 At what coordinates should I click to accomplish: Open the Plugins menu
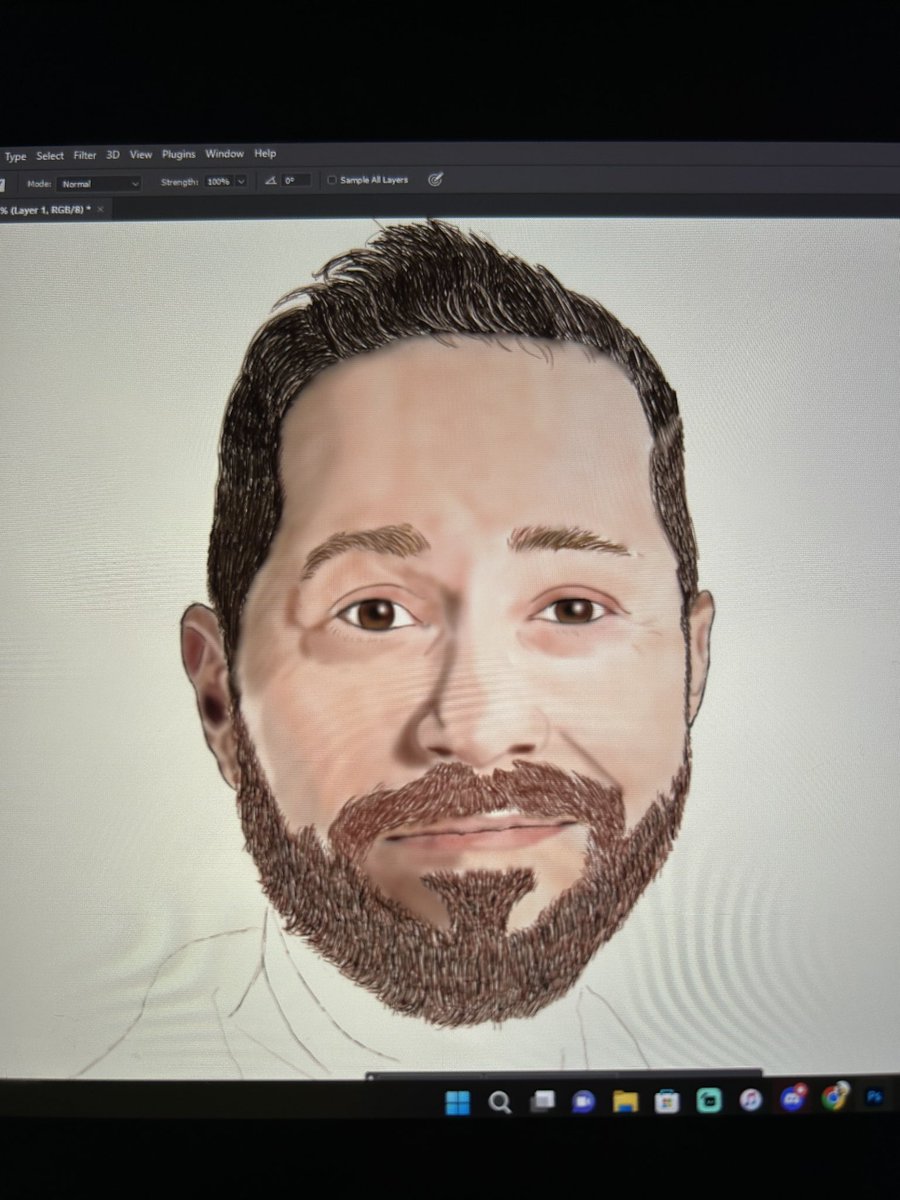(178, 154)
